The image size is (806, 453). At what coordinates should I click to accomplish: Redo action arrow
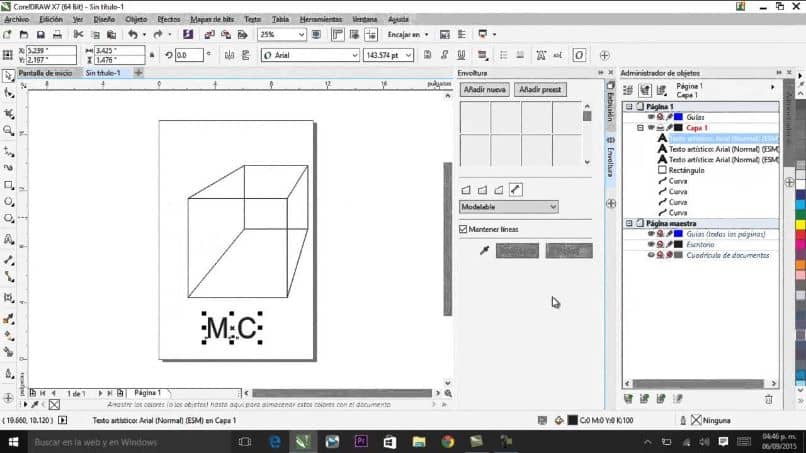pyautogui.click(x=158, y=34)
